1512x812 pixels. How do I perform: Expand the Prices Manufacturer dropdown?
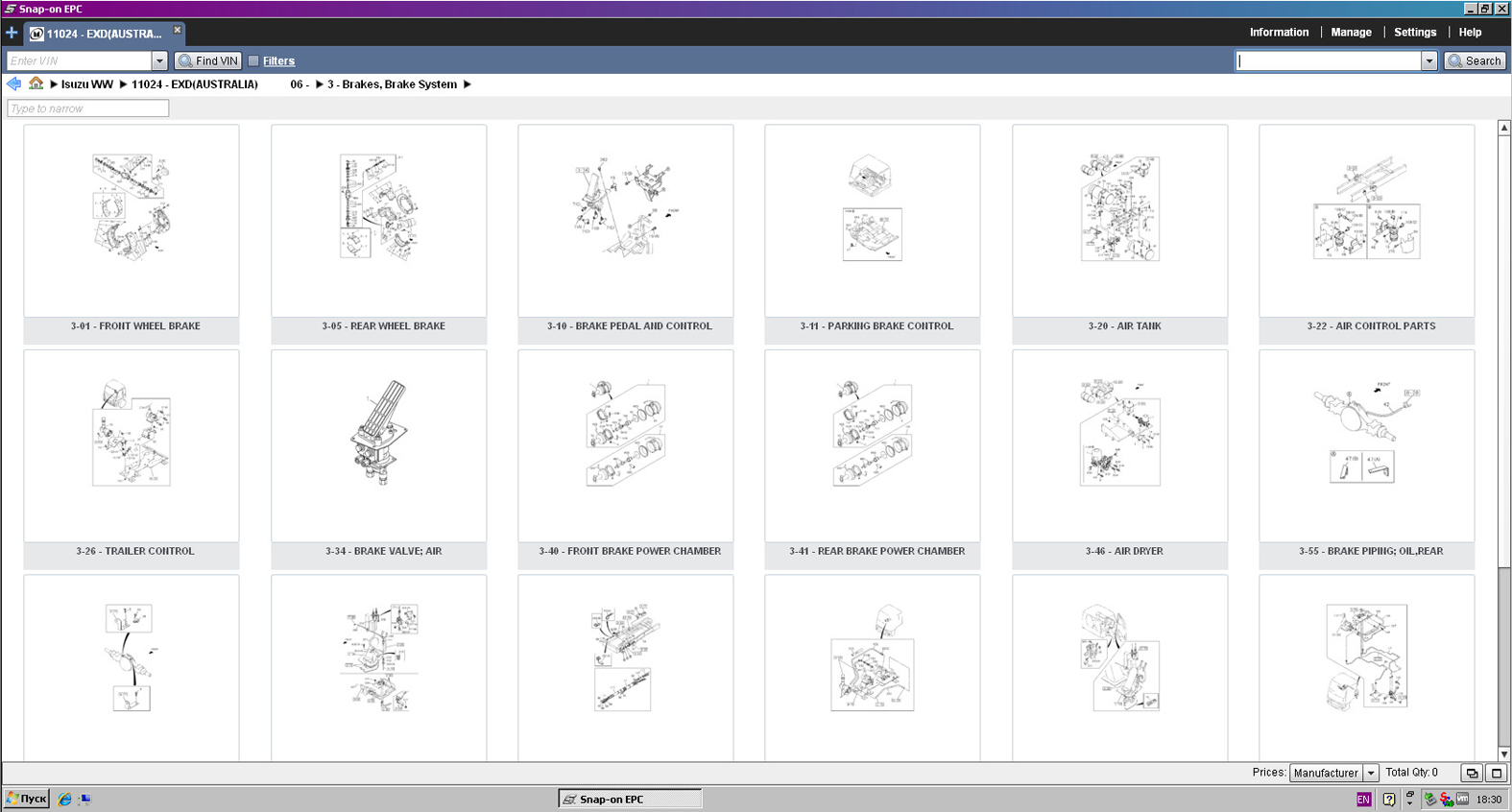1371,773
